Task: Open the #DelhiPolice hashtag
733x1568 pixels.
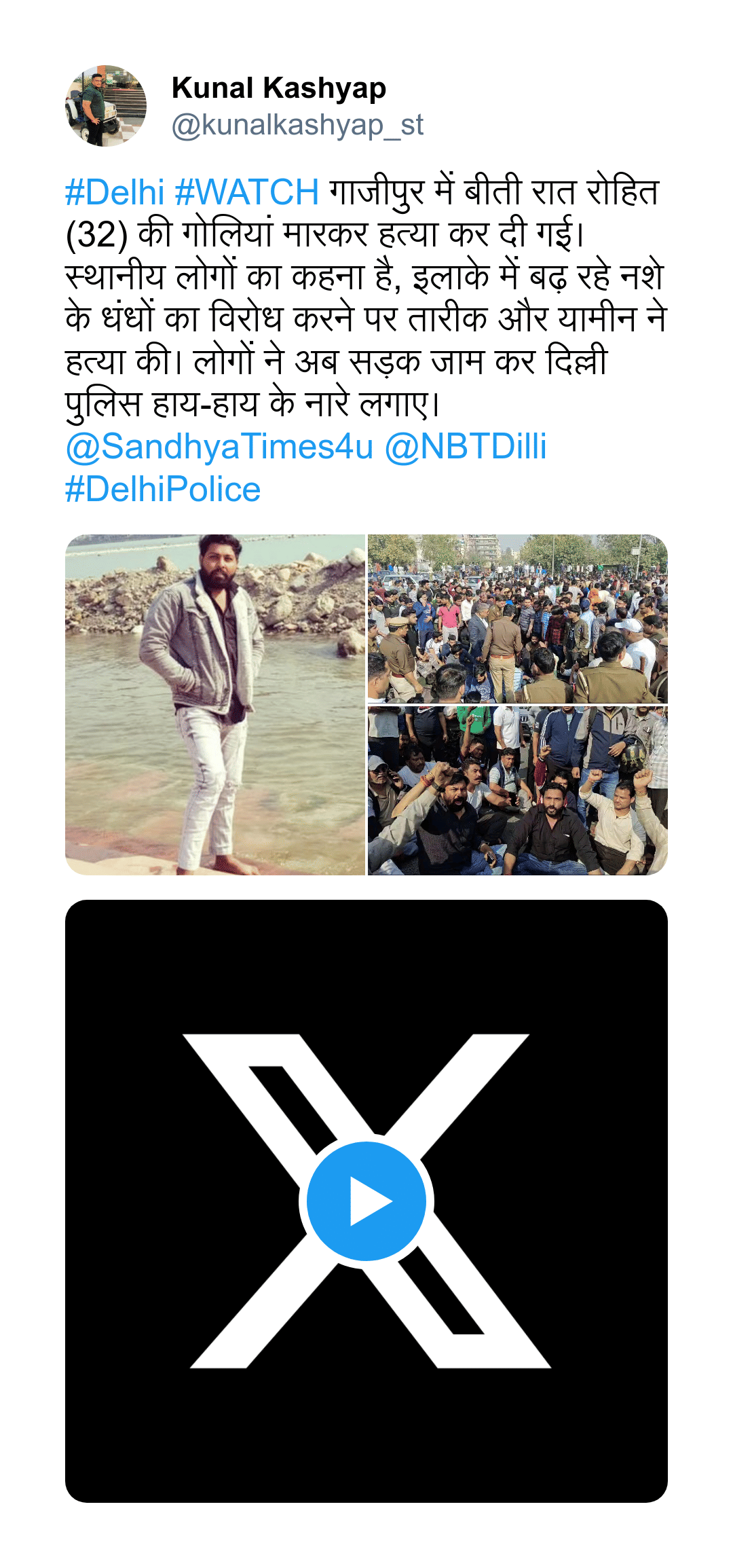Action: 163,490
